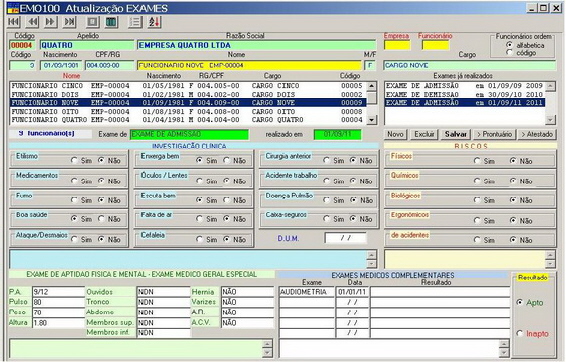Select 'alfabetica' employee order option
The width and height of the screenshot is (566, 362).
(510, 45)
